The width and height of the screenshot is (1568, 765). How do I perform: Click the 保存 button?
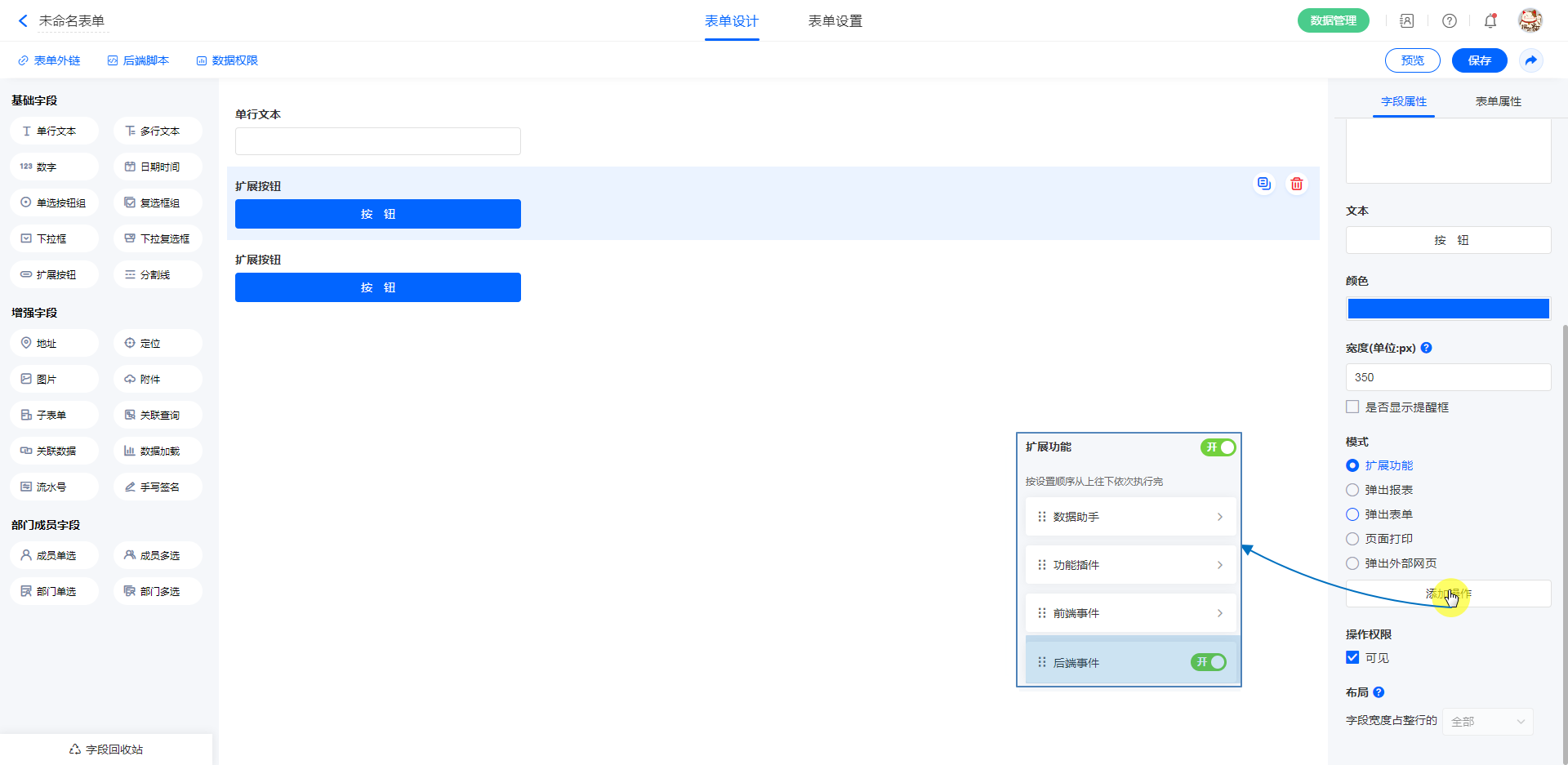click(1479, 60)
